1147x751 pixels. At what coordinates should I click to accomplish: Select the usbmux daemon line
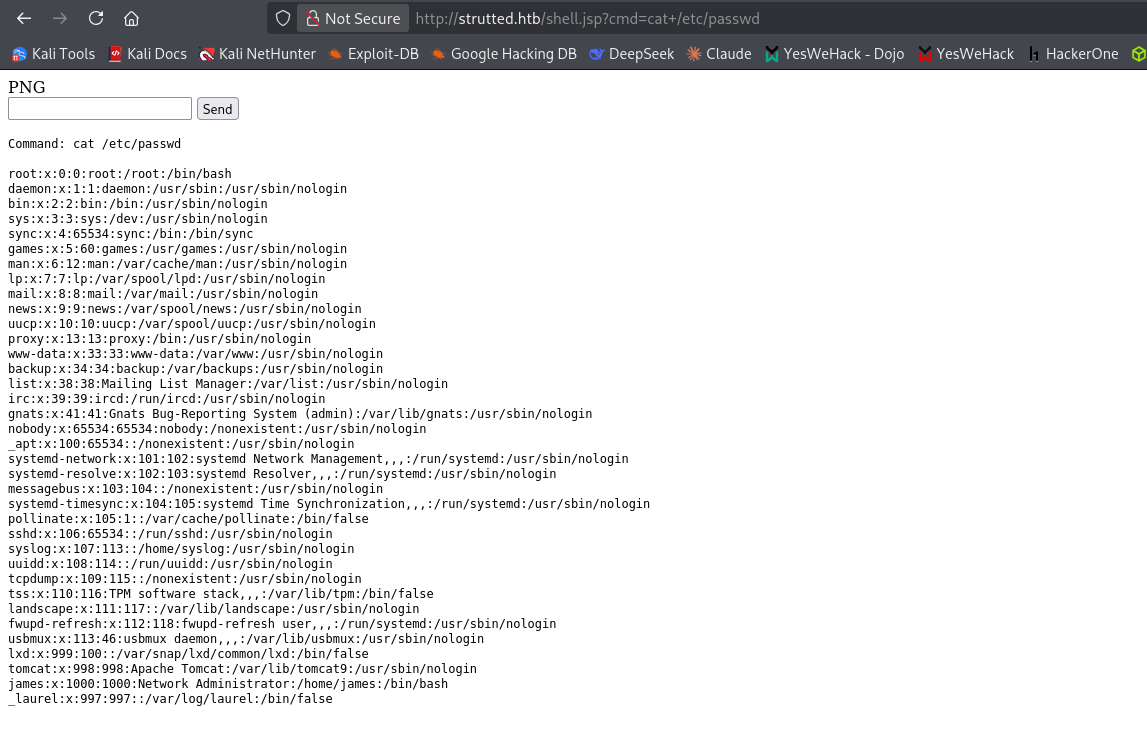(246, 638)
